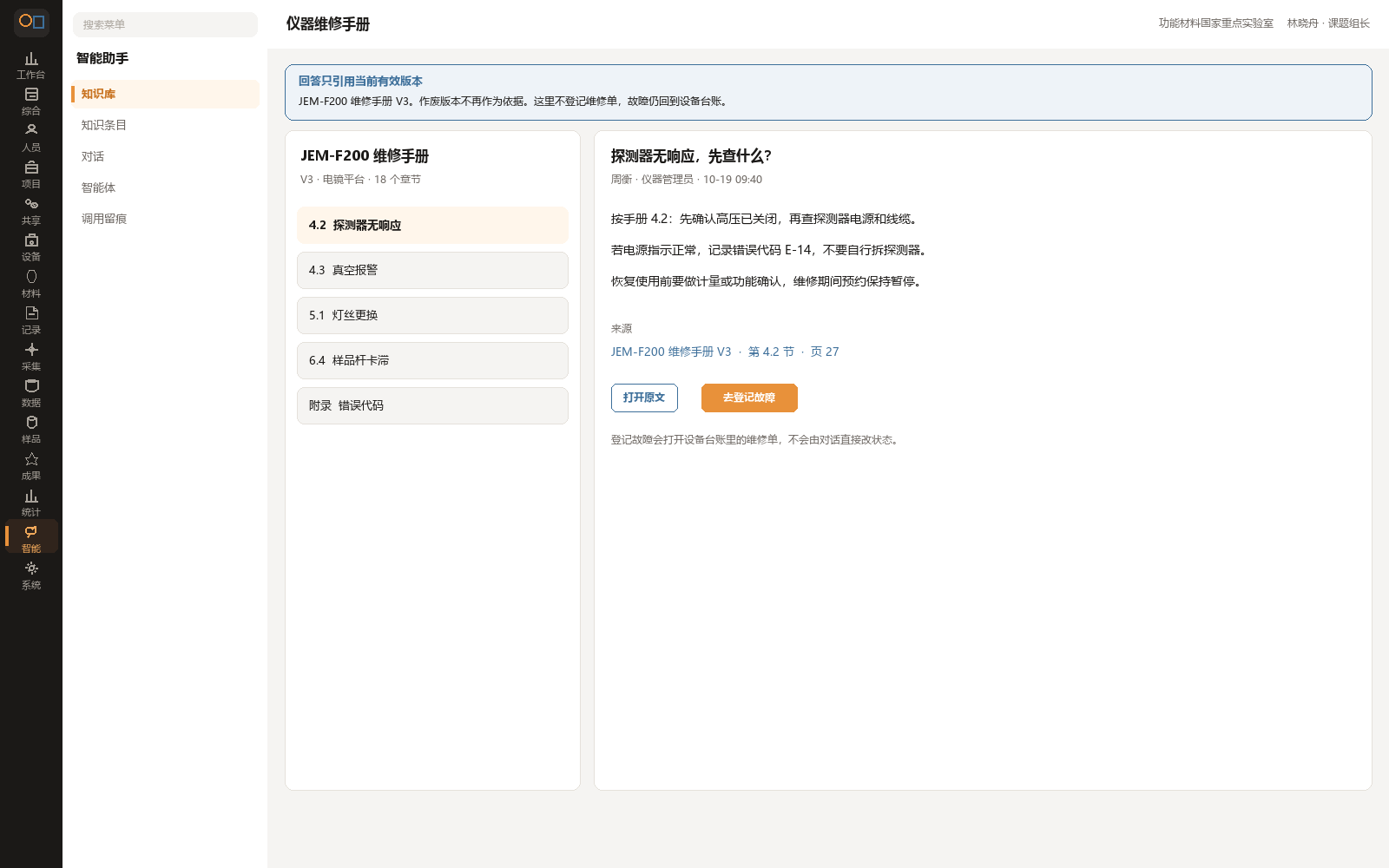Viewport: 1389px width, 868px height.
Task: Open the 成果 achievements star icon
Action: coord(31,466)
